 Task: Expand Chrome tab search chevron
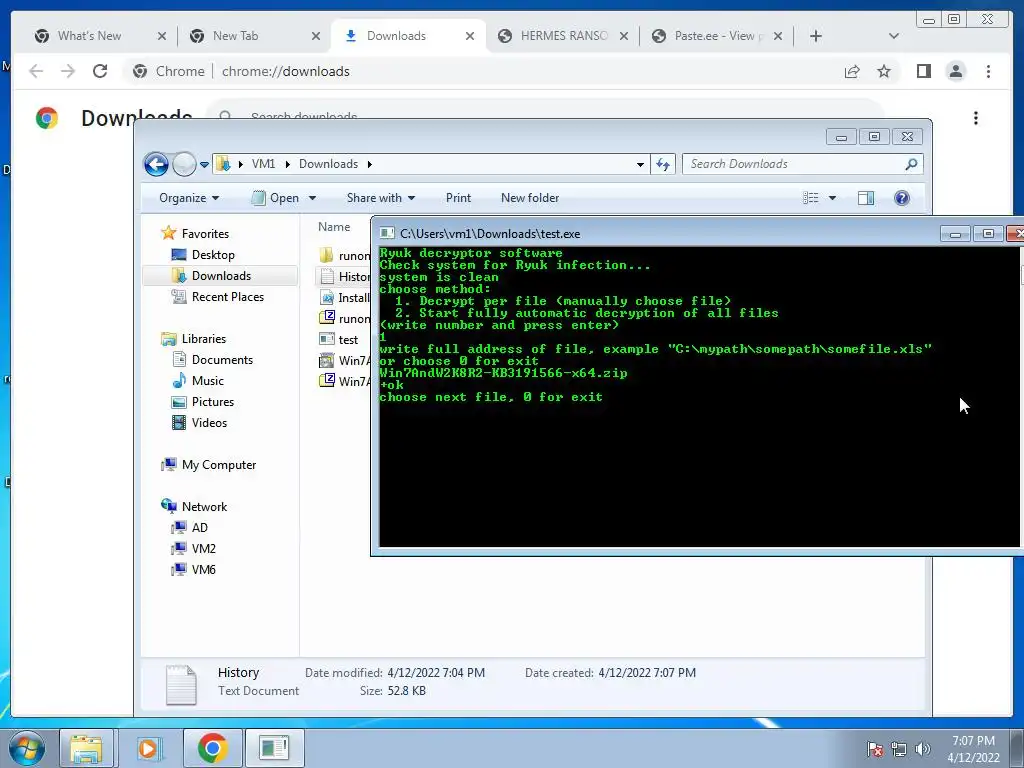894,36
